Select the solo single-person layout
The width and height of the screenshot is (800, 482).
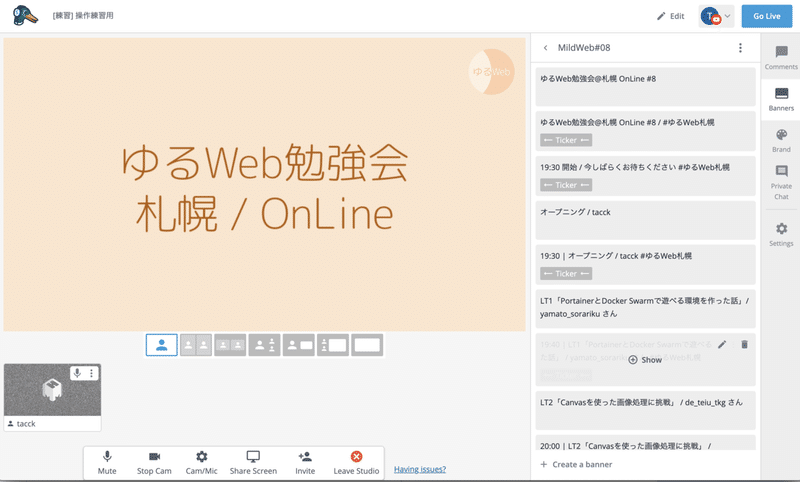click(x=162, y=345)
